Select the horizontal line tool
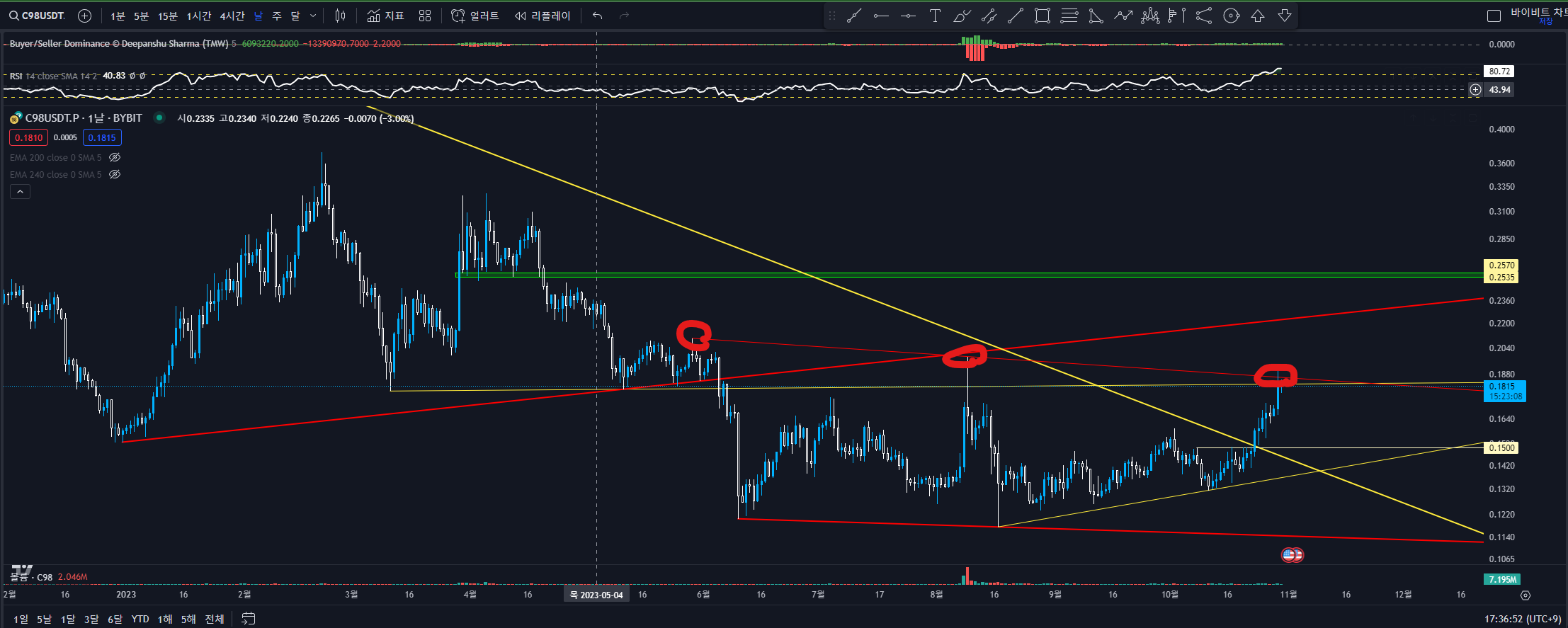The width and height of the screenshot is (1568, 628). coord(908,16)
